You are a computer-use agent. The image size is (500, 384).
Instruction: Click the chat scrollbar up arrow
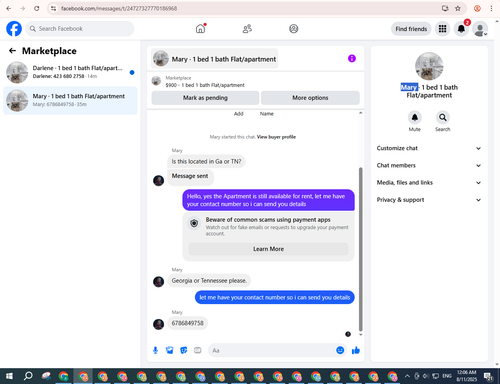click(360, 113)
